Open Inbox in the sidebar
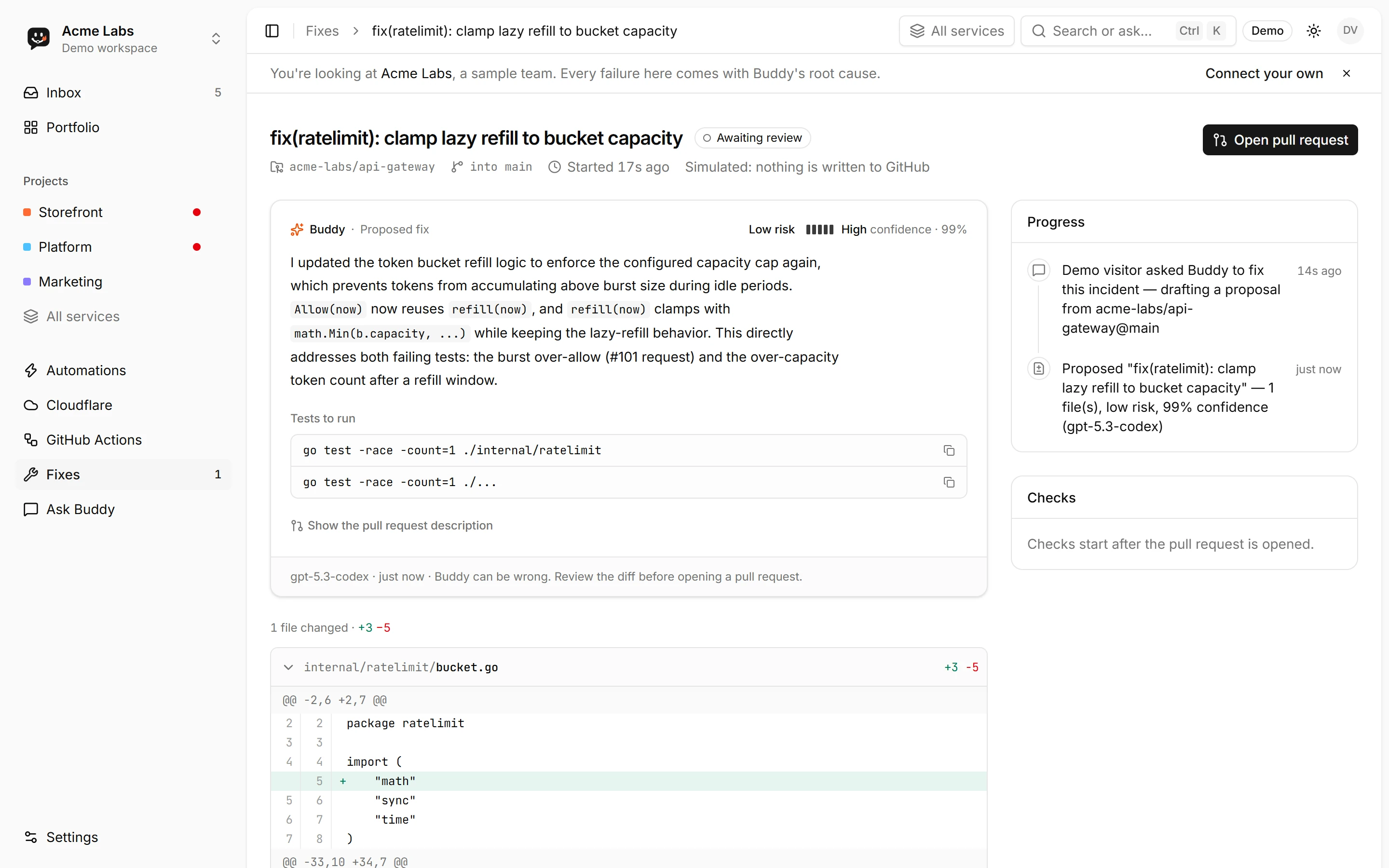1389x868 pixels. (123, 93)
